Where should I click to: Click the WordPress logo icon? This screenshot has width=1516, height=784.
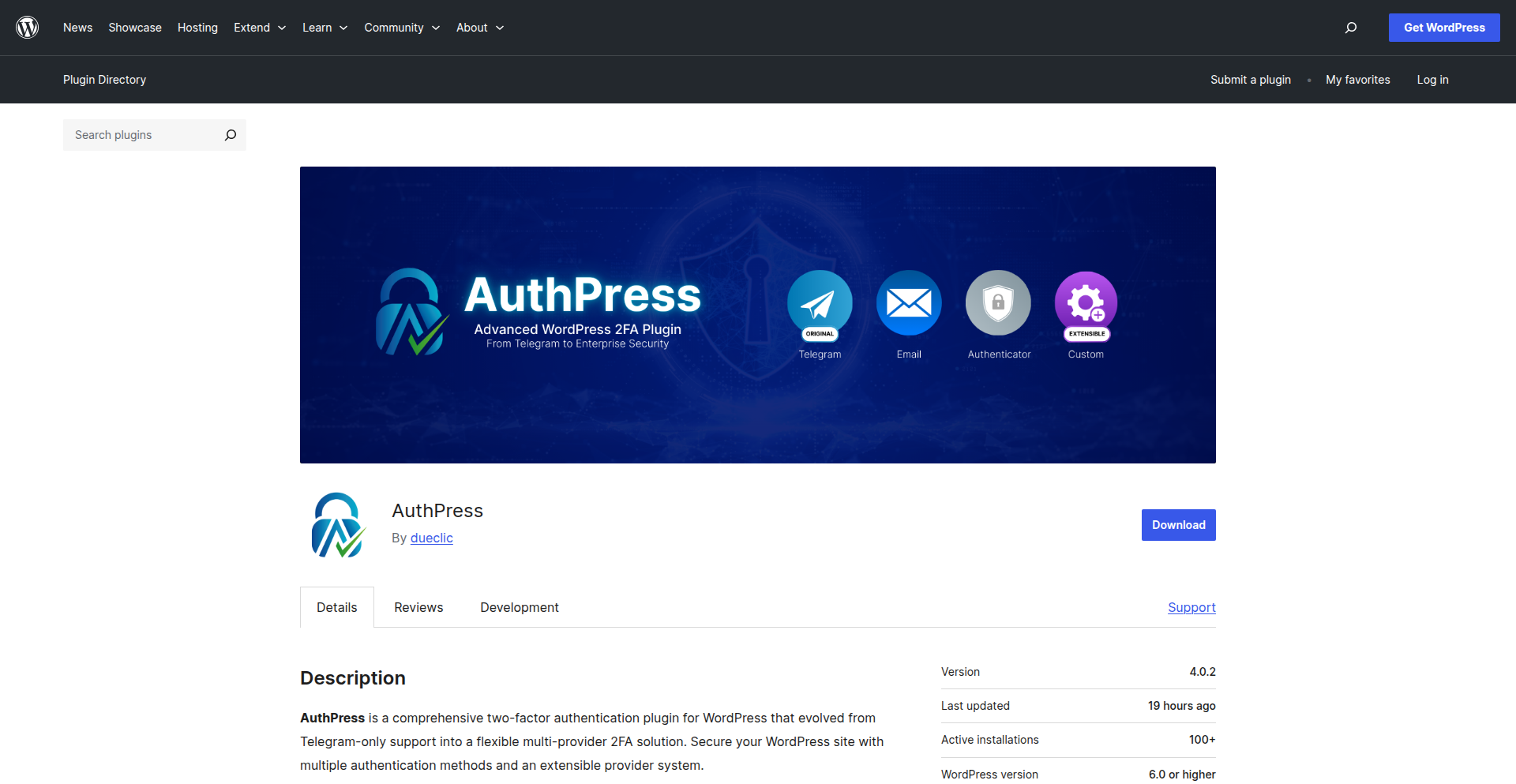(28, 28)
